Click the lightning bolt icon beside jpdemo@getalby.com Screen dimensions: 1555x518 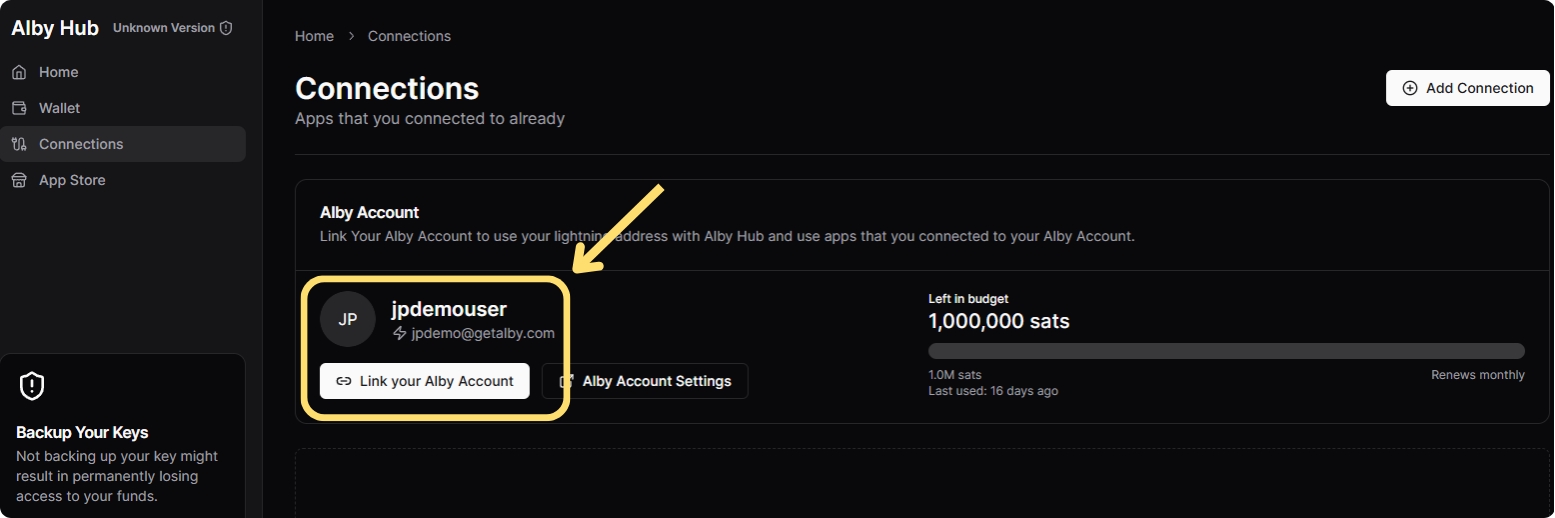tap(400, 333)
